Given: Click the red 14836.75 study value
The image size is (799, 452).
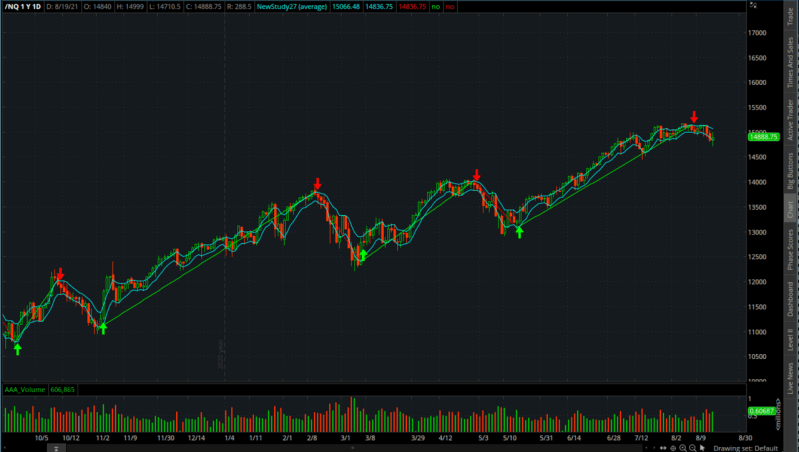Looking at the screenshot, I should [x=412, y=7].
